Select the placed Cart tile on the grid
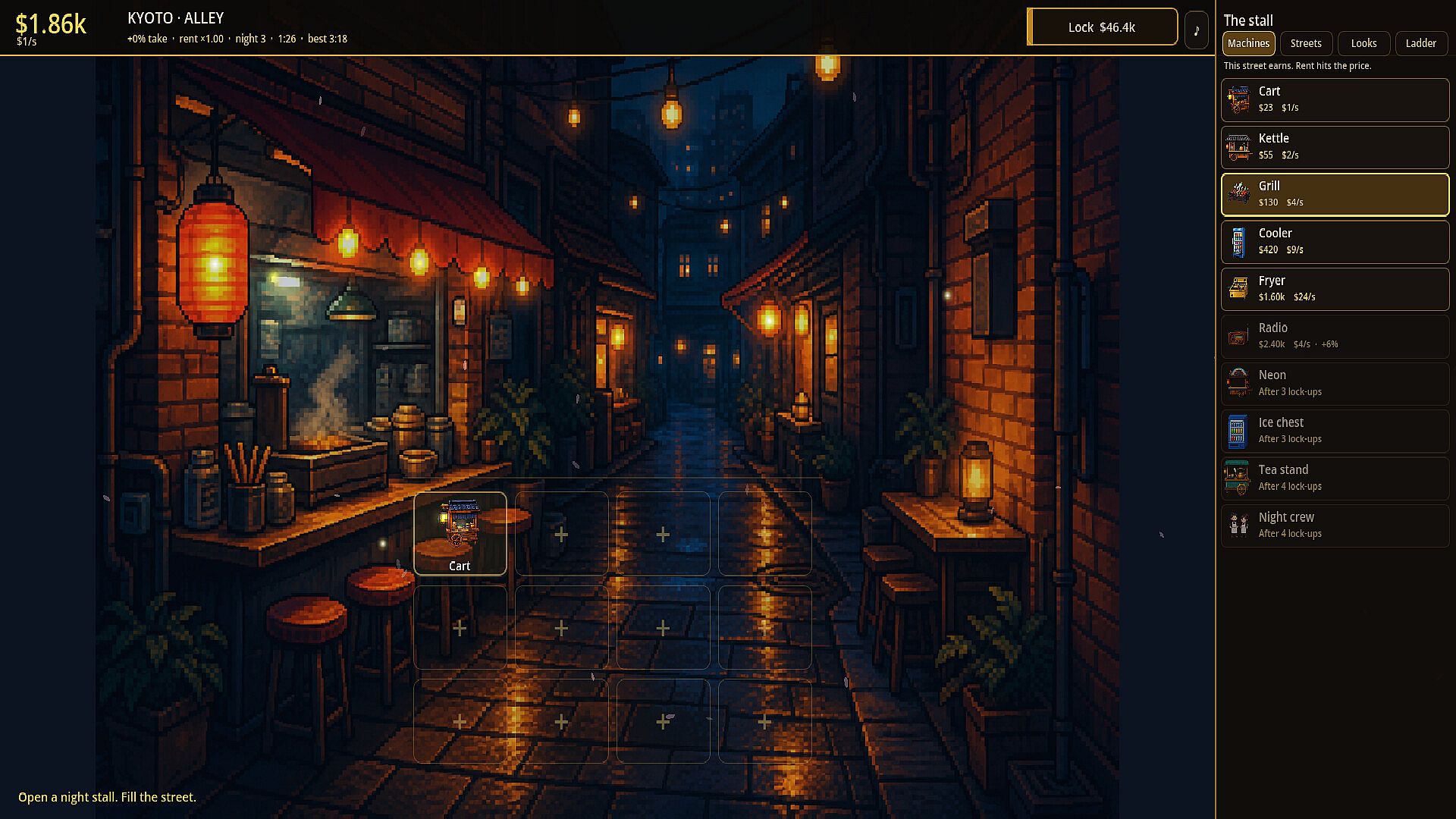The height and width of the screenshot is (819, 1456). 460,534
